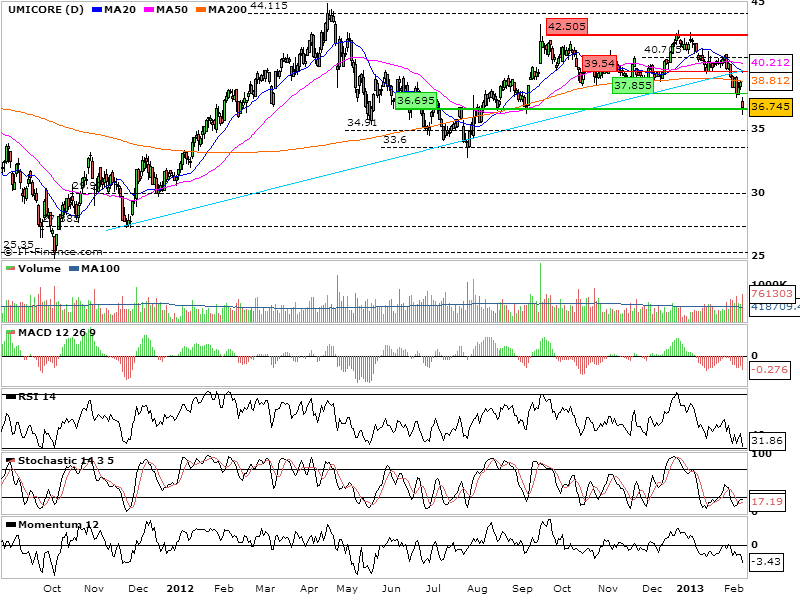The width and height of the screenshot is (800, 600).
Task: Click the red 39.54 resistance label
Action: coord(599,63)
